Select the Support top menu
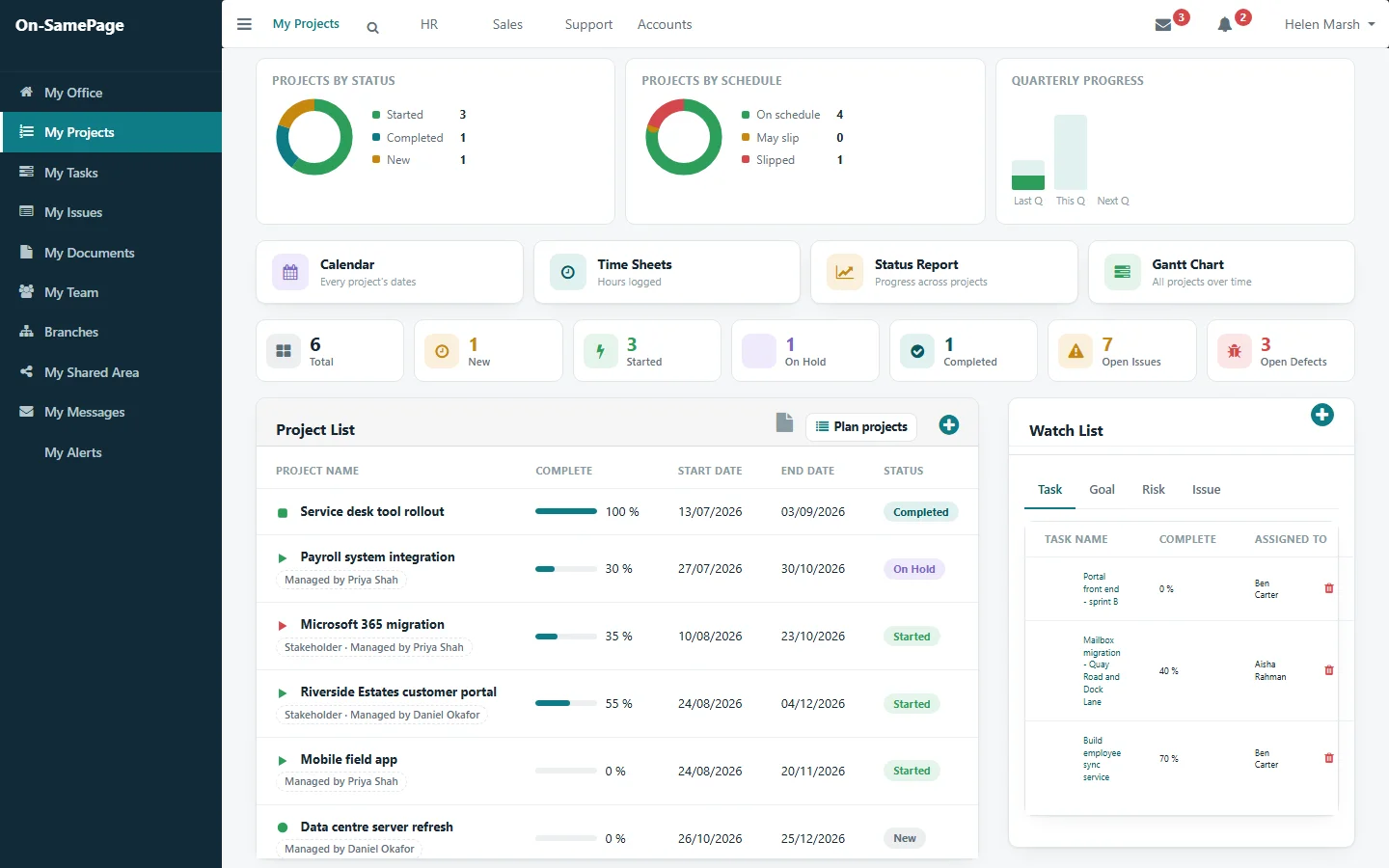1389x868 pixels. (x=588, y=24)
